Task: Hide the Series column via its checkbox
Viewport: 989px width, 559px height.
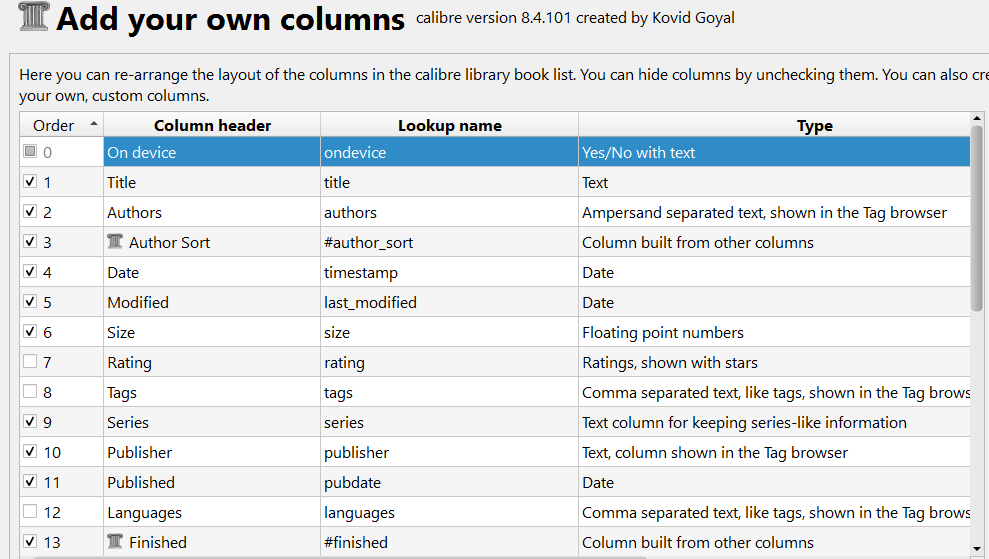Action: click(x=30, y=421)
